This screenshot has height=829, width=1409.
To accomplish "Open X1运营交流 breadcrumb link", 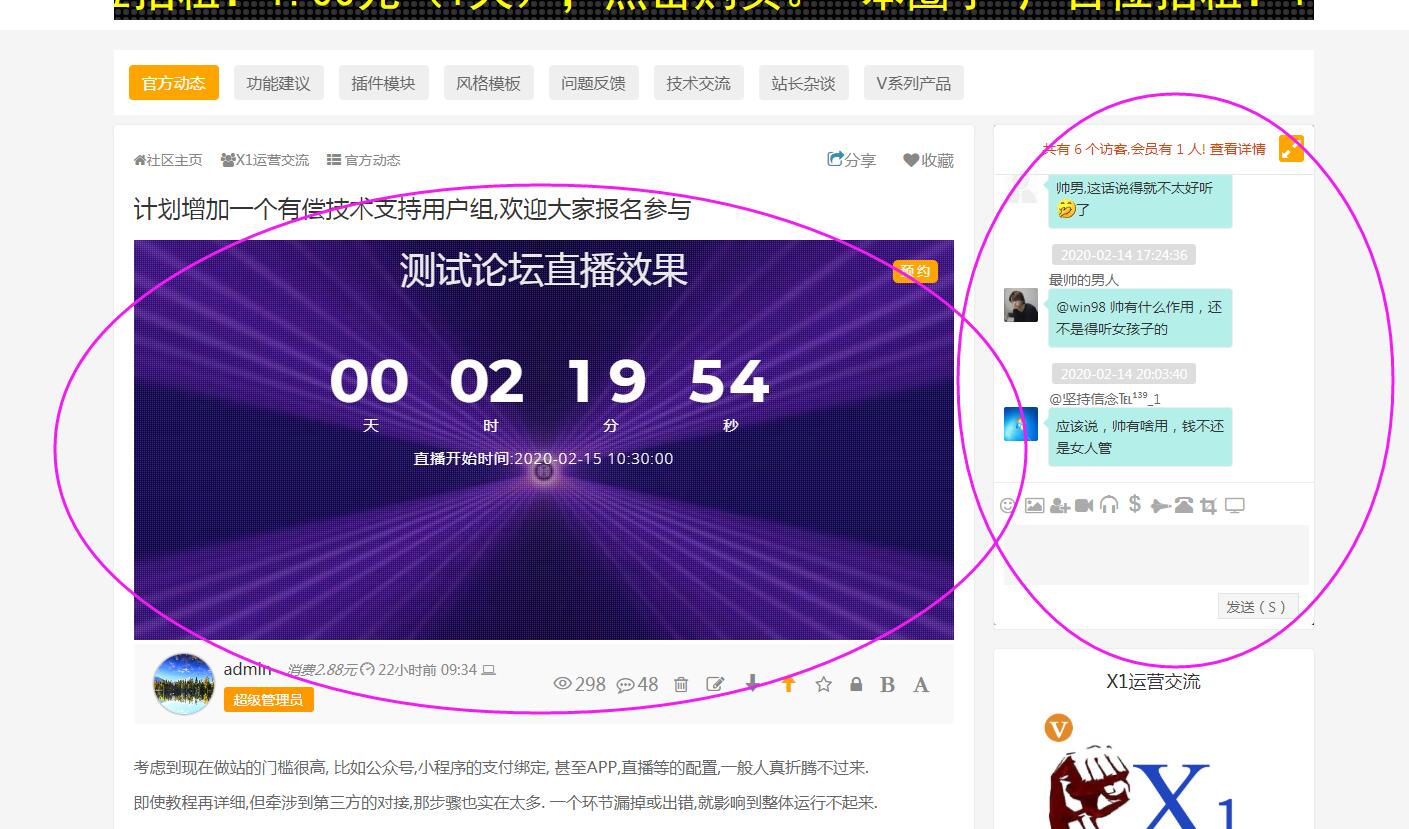I will pos(265,160).
